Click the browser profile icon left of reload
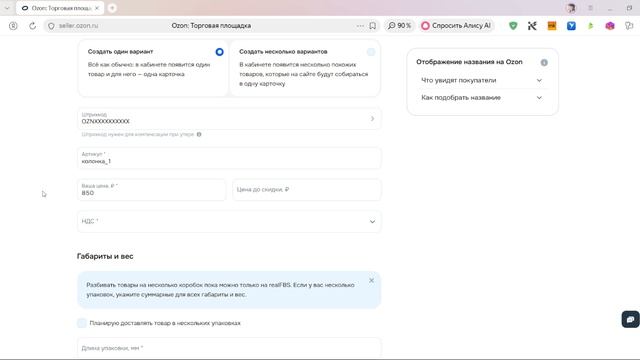The height and width of the screenshot is (360, 640). click(x=13, y=26)
